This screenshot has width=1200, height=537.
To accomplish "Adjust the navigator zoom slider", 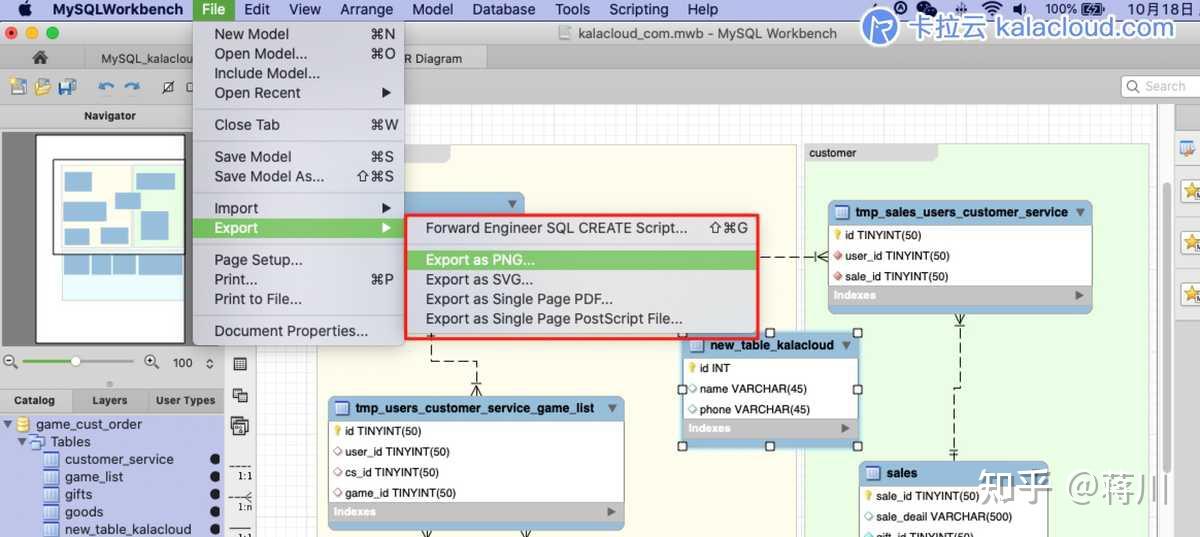I will tap(75, 362).
